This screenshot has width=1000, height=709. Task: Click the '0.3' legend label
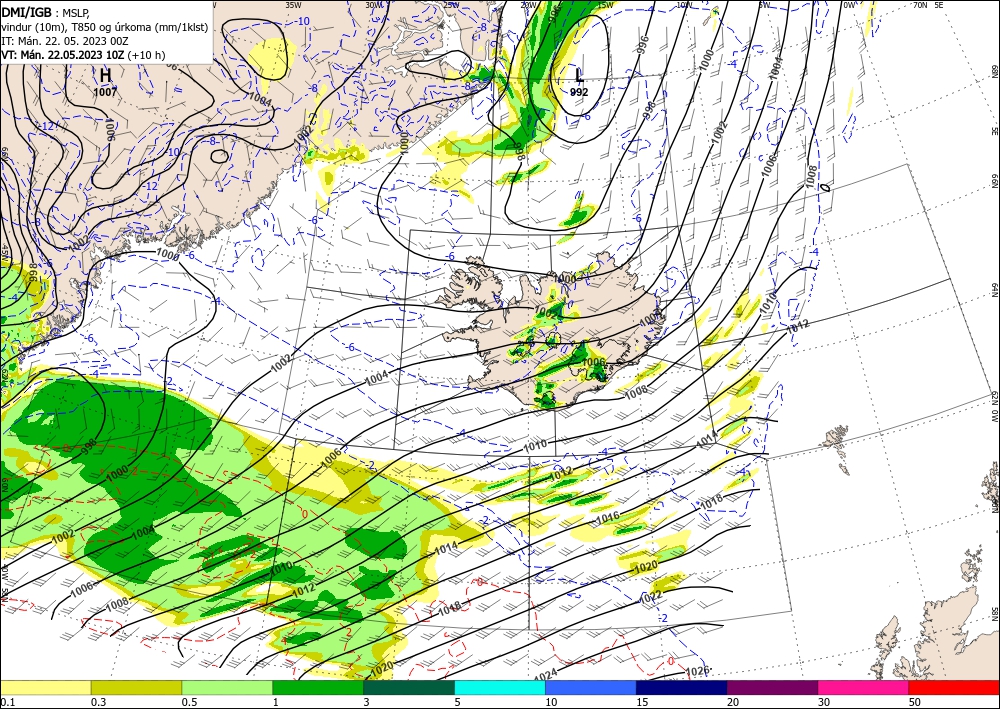coord(98,702)
